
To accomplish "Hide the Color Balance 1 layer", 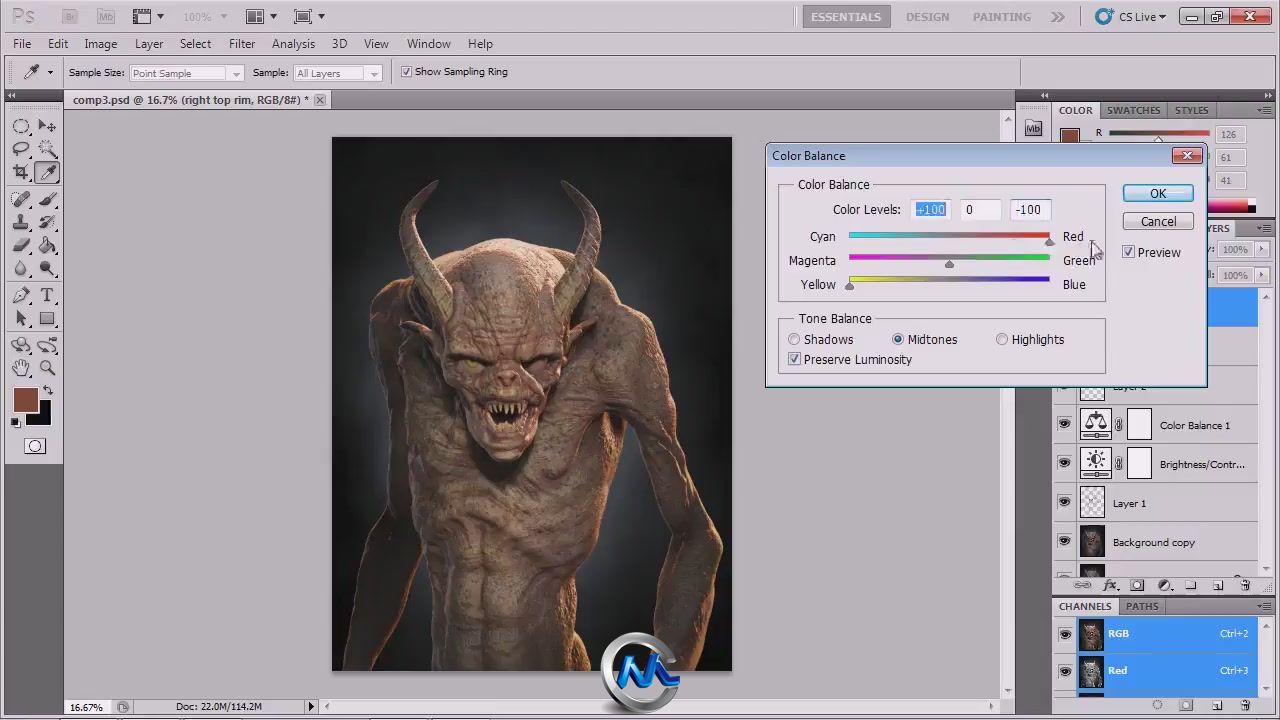I will [x=1064, y=425].
